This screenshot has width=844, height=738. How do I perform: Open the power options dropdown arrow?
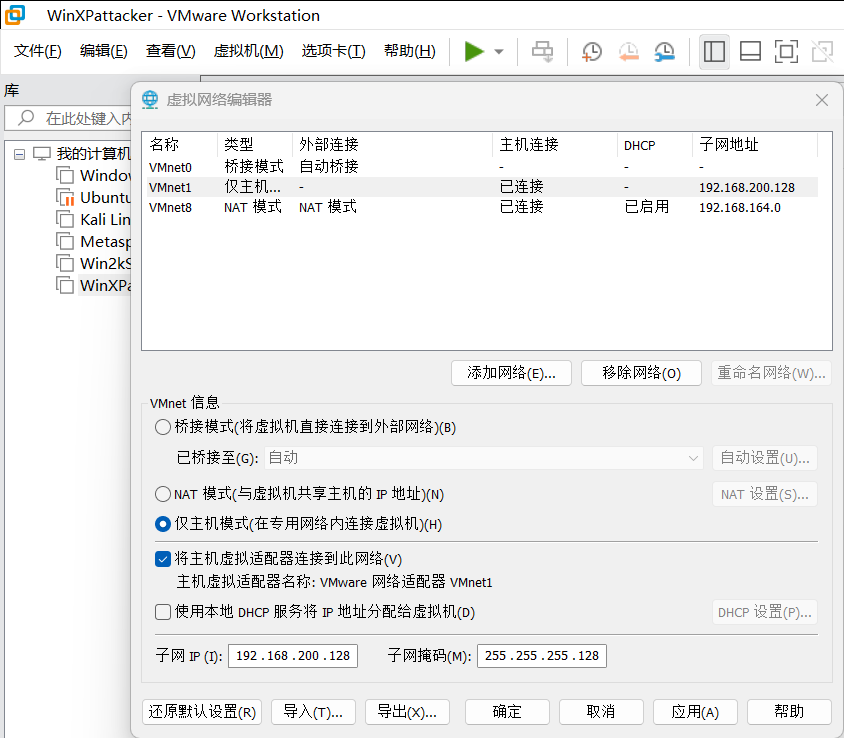pos(499,52)
